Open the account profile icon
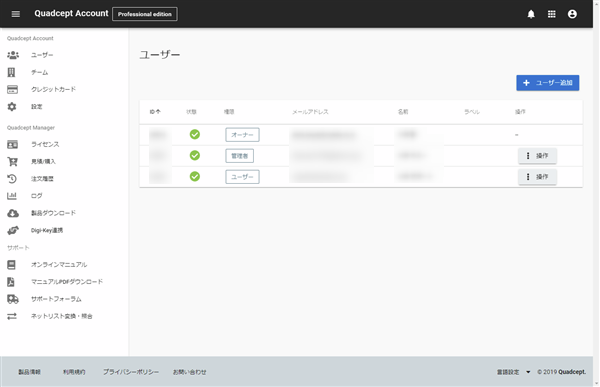 (x=572, y=14)
